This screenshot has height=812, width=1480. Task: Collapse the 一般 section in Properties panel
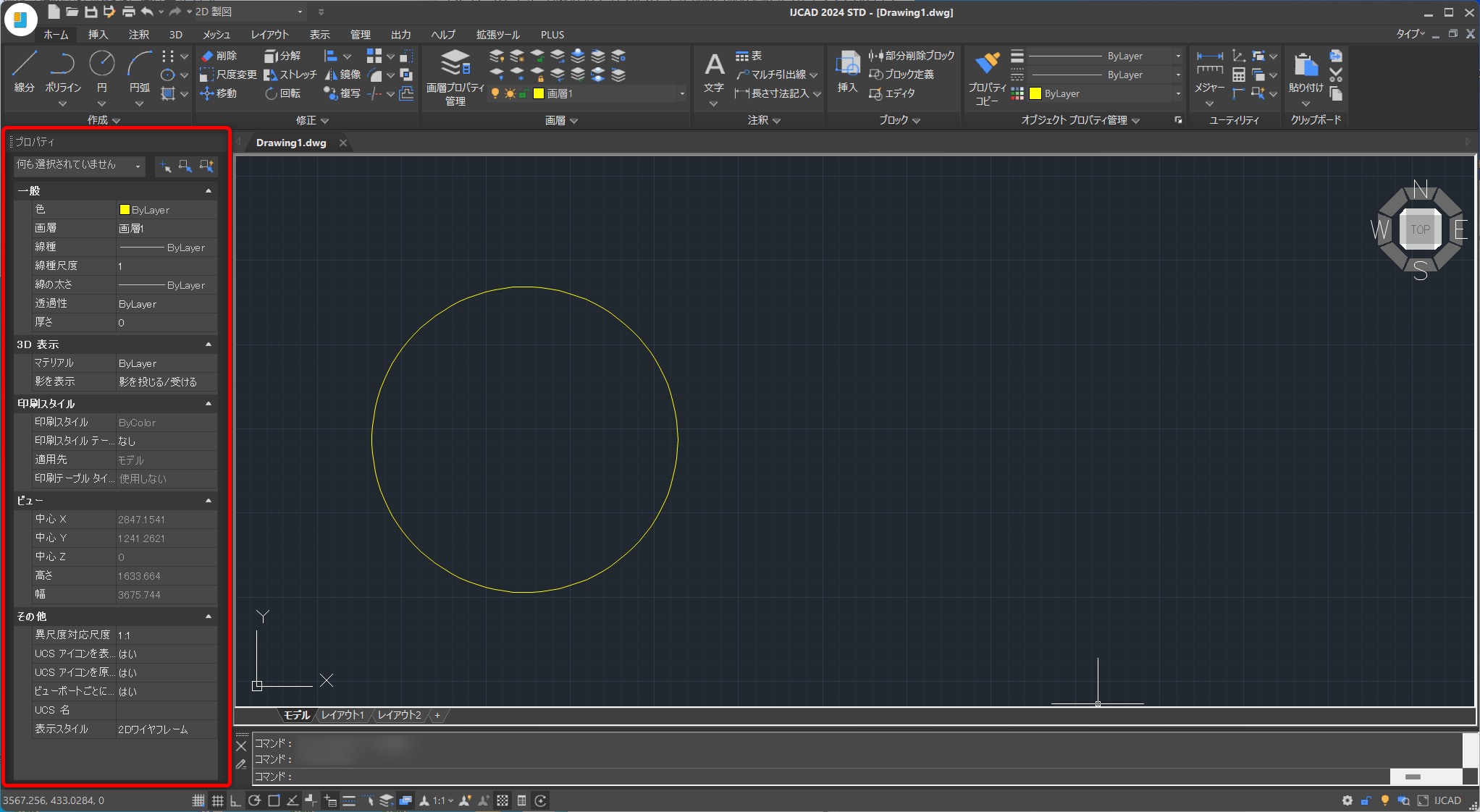[x=209, y=190]
